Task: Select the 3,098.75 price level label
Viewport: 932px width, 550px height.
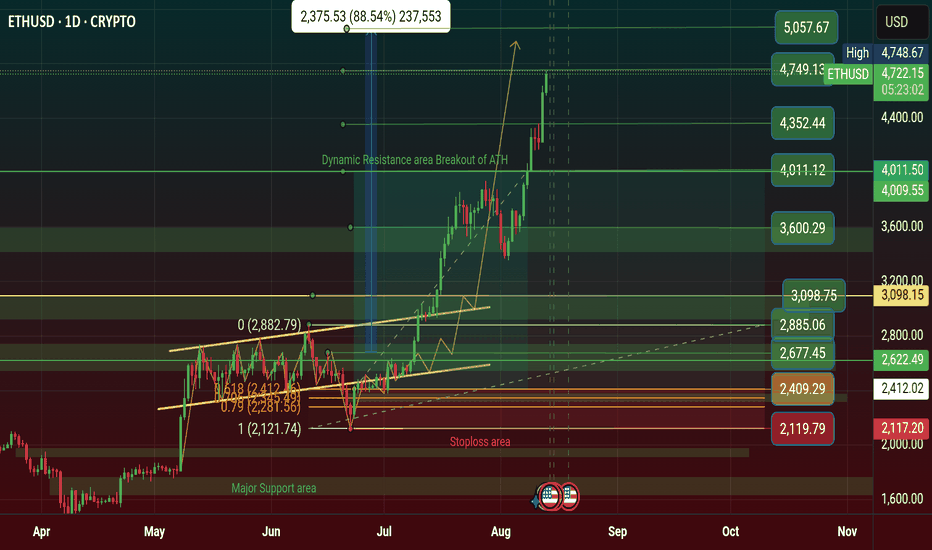Action: [x=814, y=296]
